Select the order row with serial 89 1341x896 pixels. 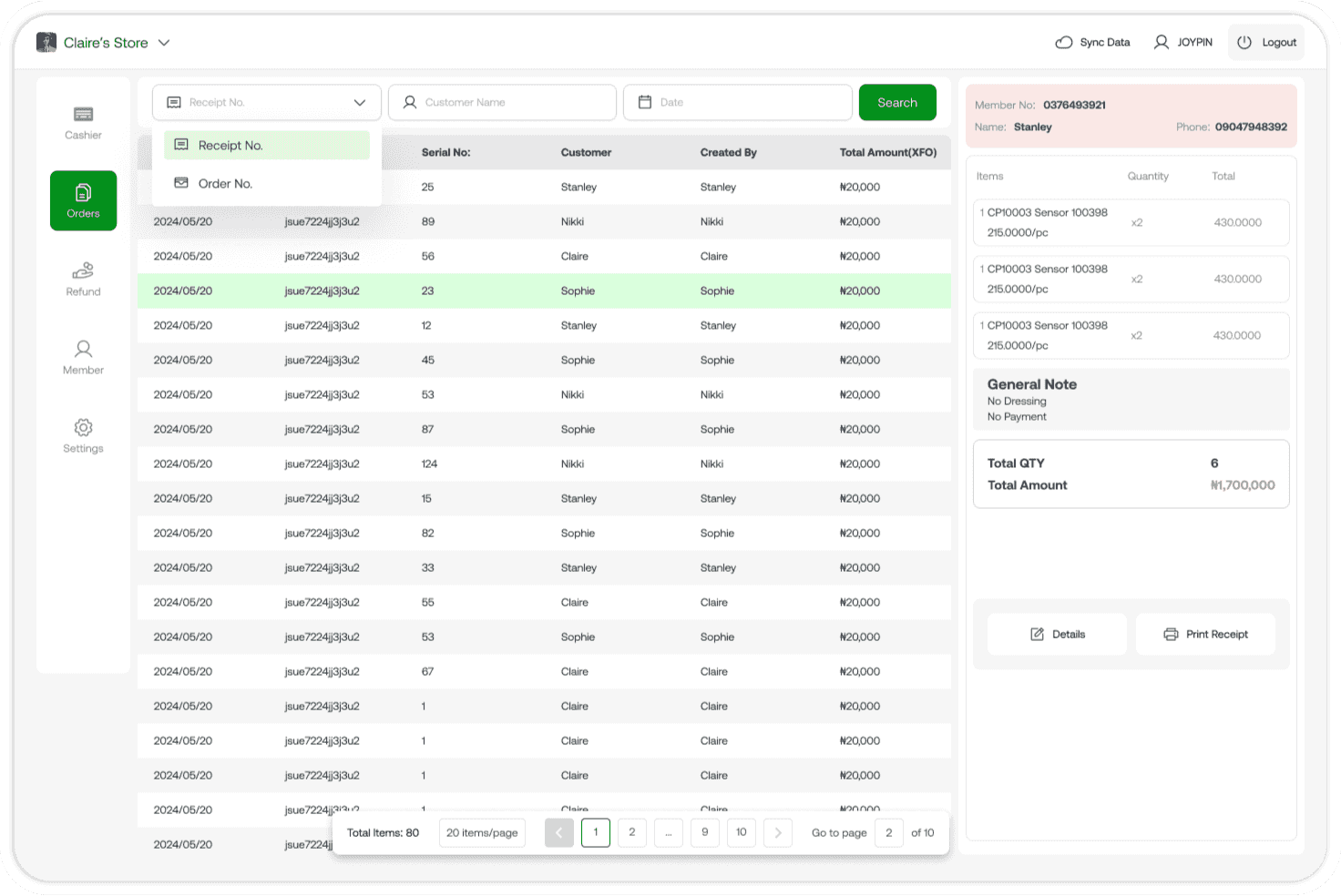click(544, 221)
